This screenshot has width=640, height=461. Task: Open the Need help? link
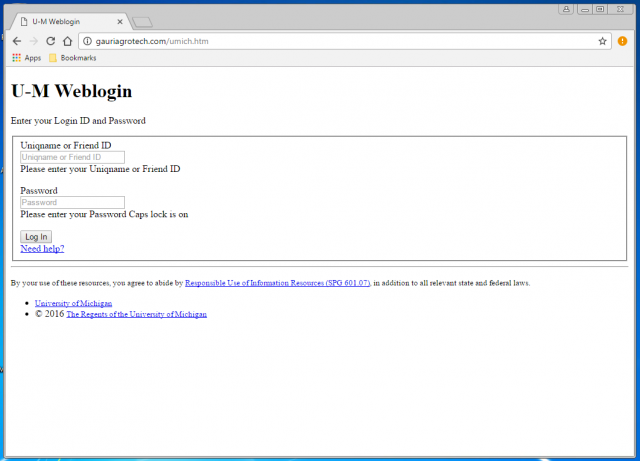point(42,249)
